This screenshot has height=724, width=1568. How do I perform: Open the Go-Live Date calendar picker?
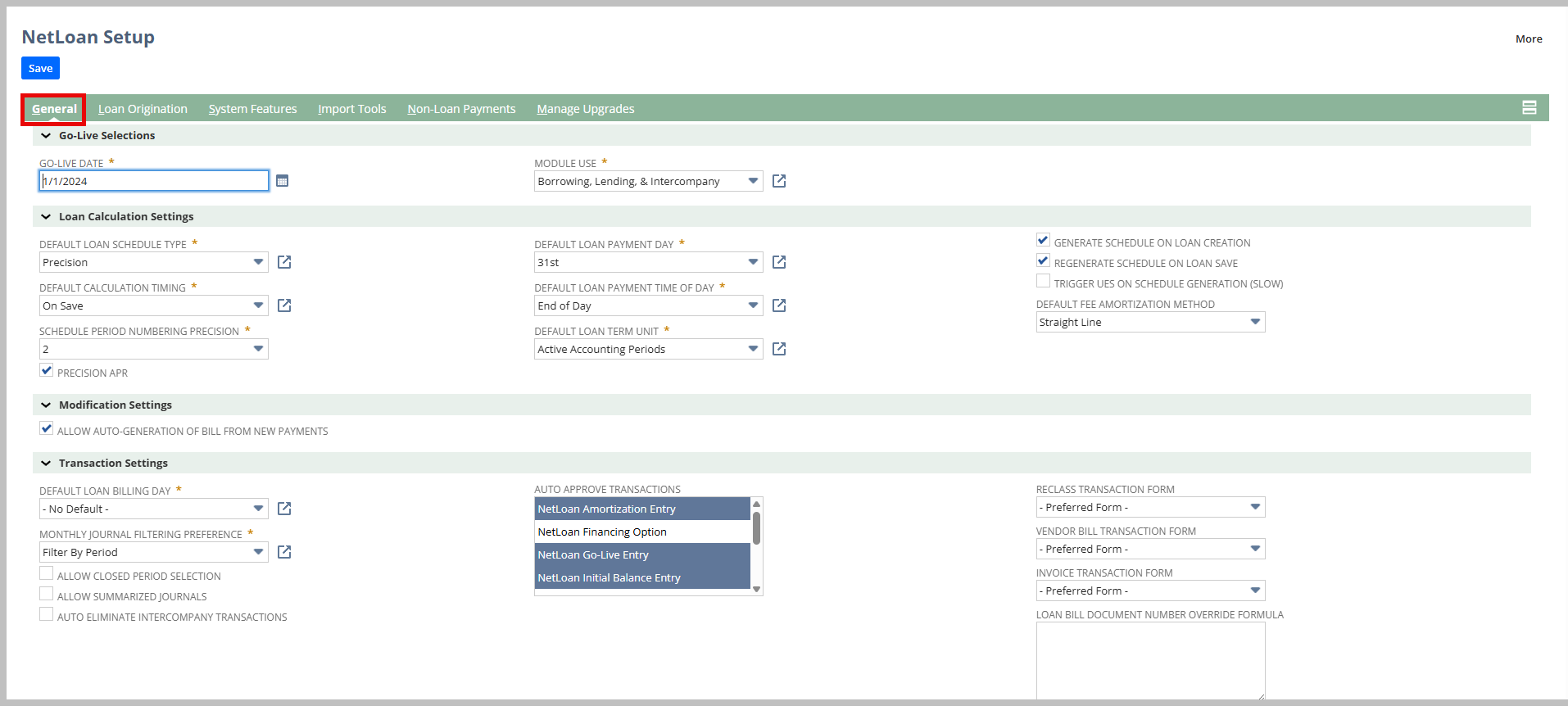pos(282,181)
